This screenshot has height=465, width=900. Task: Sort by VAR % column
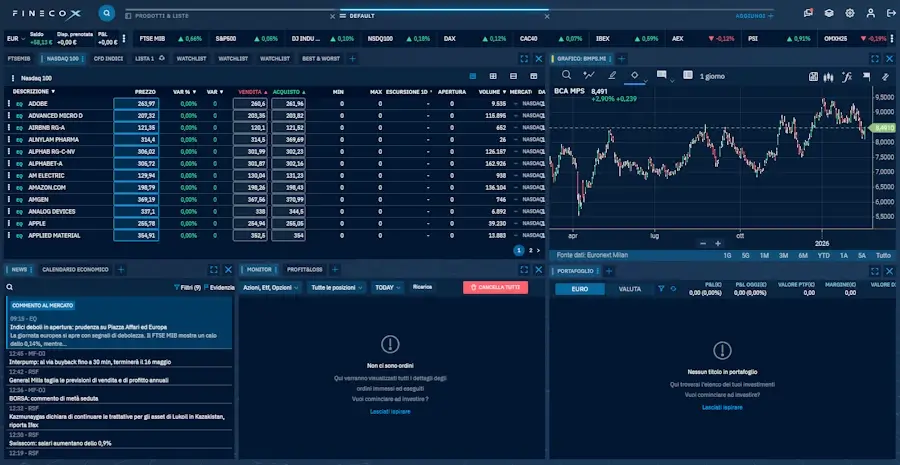coord(184,92)
